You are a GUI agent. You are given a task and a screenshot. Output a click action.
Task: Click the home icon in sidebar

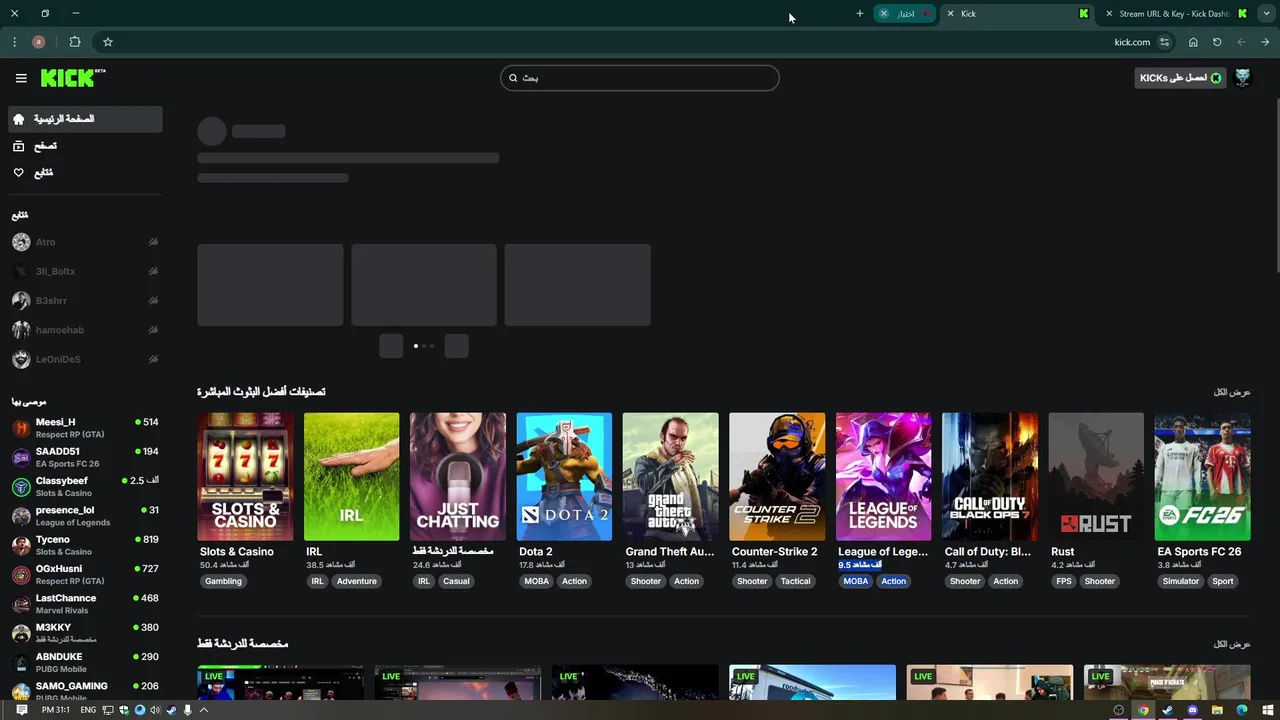[x=18, y=119]
